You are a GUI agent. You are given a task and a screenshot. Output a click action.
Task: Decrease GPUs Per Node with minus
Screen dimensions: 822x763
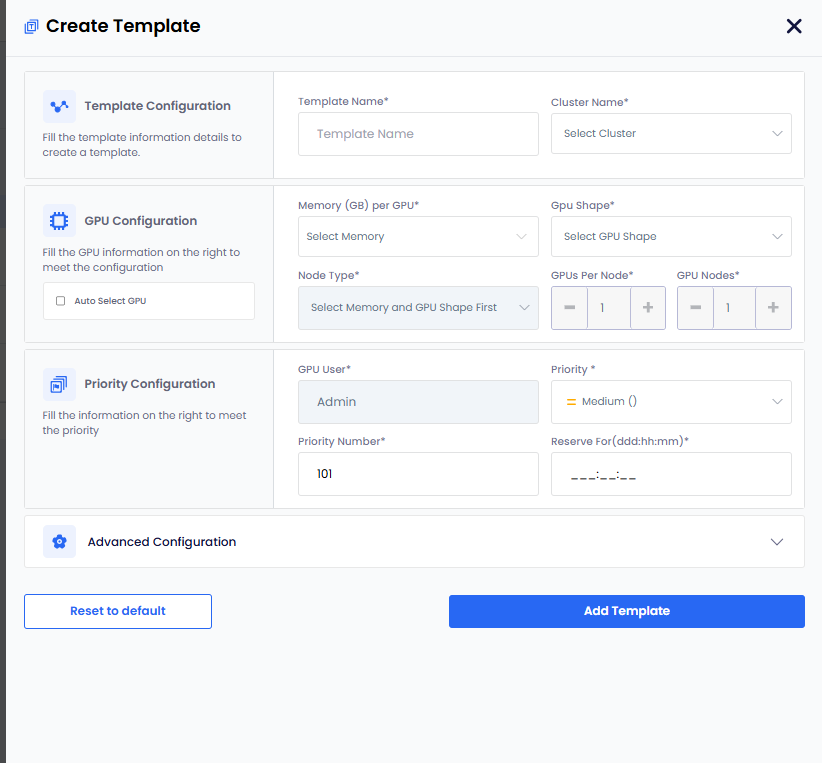(569, 308)
